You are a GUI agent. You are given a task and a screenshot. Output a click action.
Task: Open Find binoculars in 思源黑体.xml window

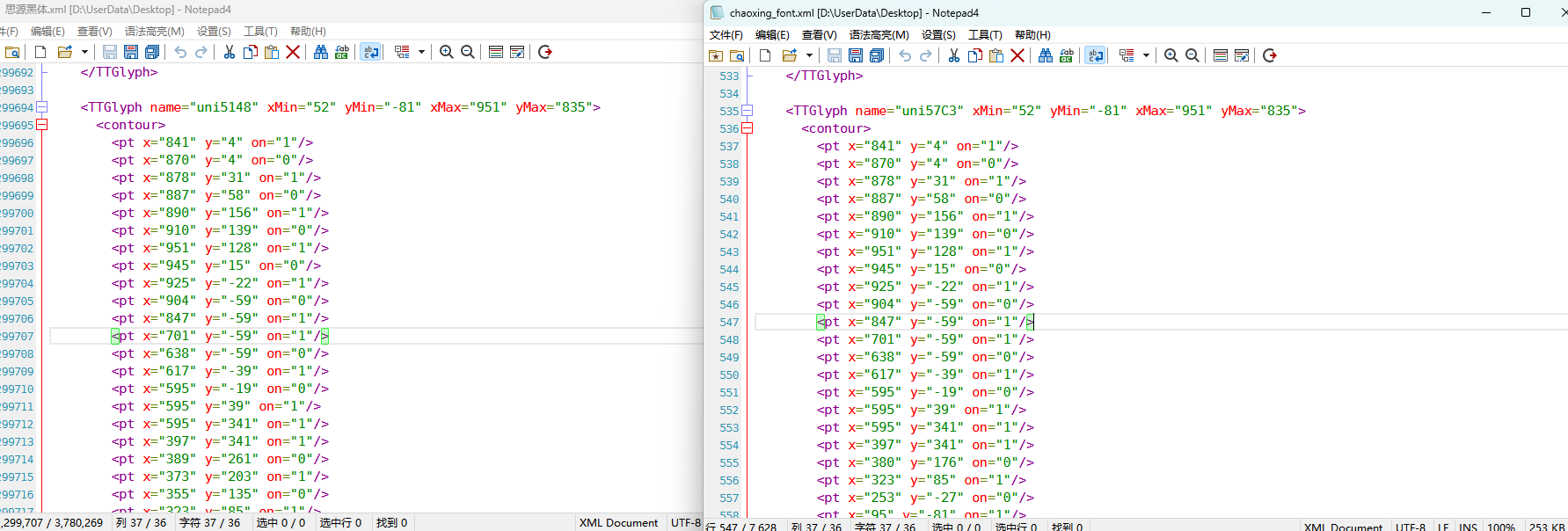coord(321,52)
